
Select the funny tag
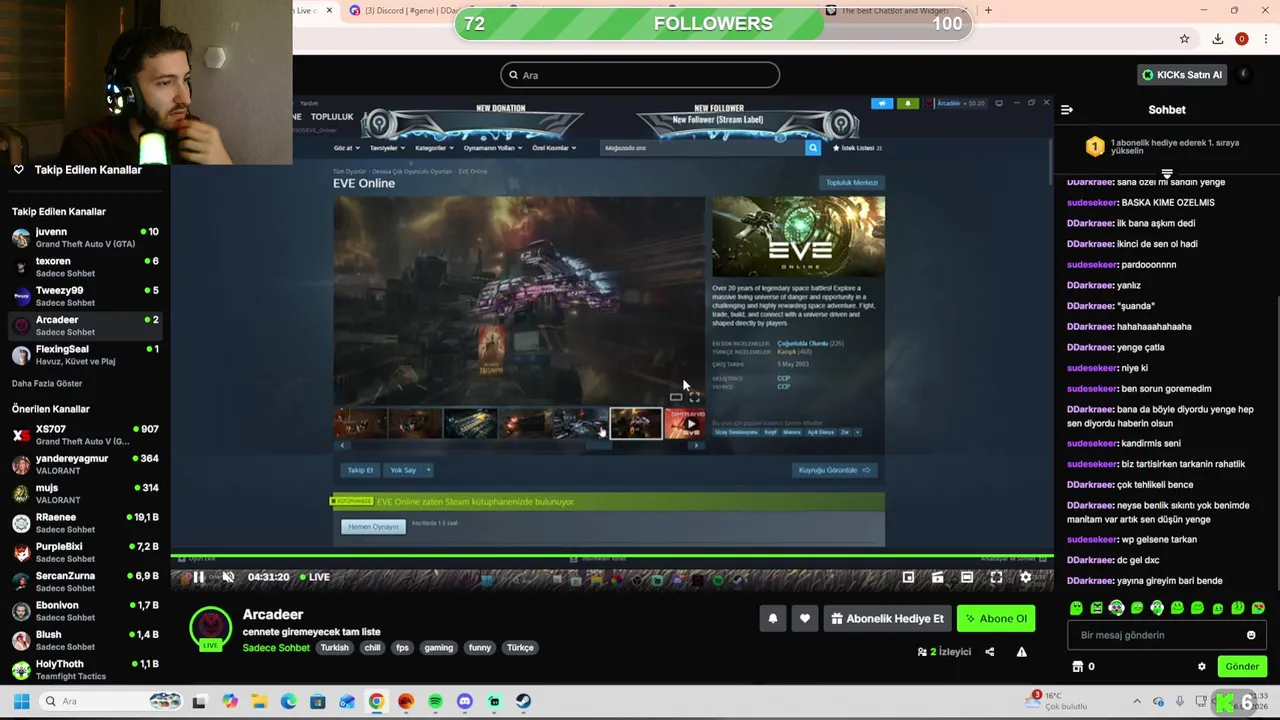tap(480, 647)
